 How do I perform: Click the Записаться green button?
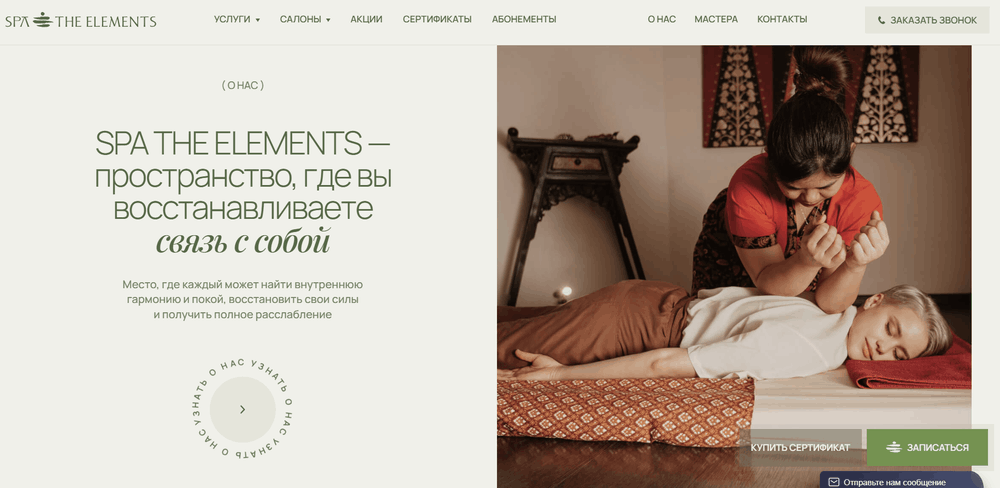(x=927, y=447)
